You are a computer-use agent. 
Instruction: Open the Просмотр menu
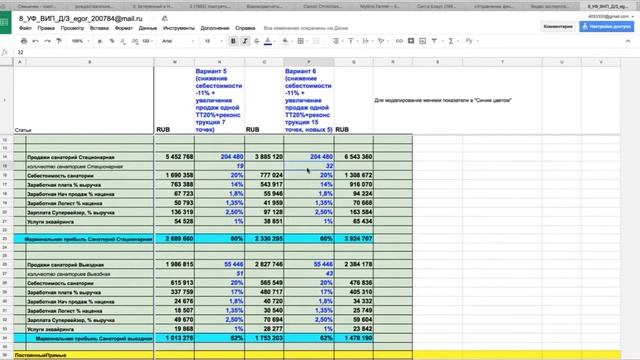[x=72, y=28]
